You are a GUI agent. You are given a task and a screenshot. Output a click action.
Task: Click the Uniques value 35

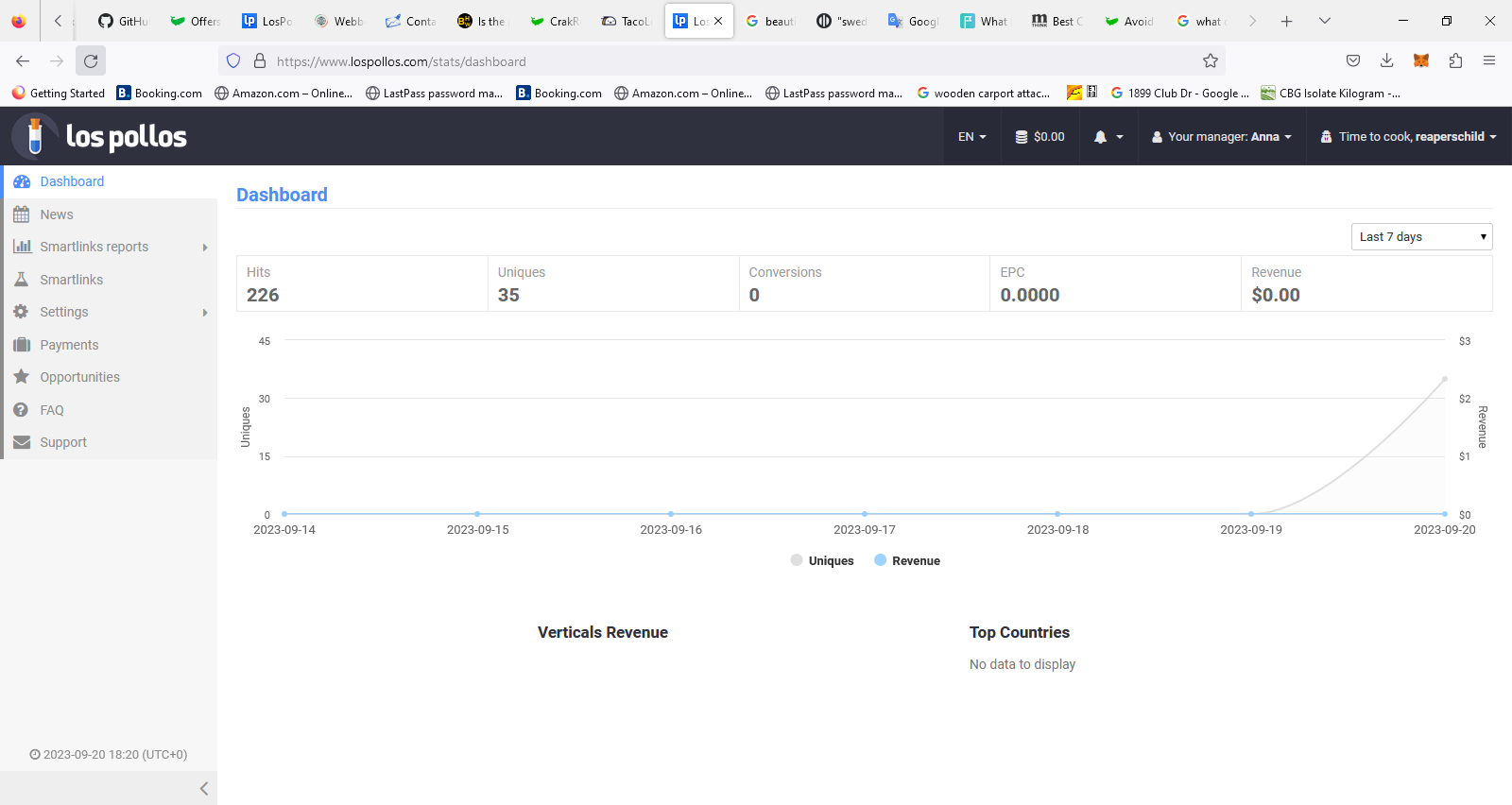click(x=508, y=295)
